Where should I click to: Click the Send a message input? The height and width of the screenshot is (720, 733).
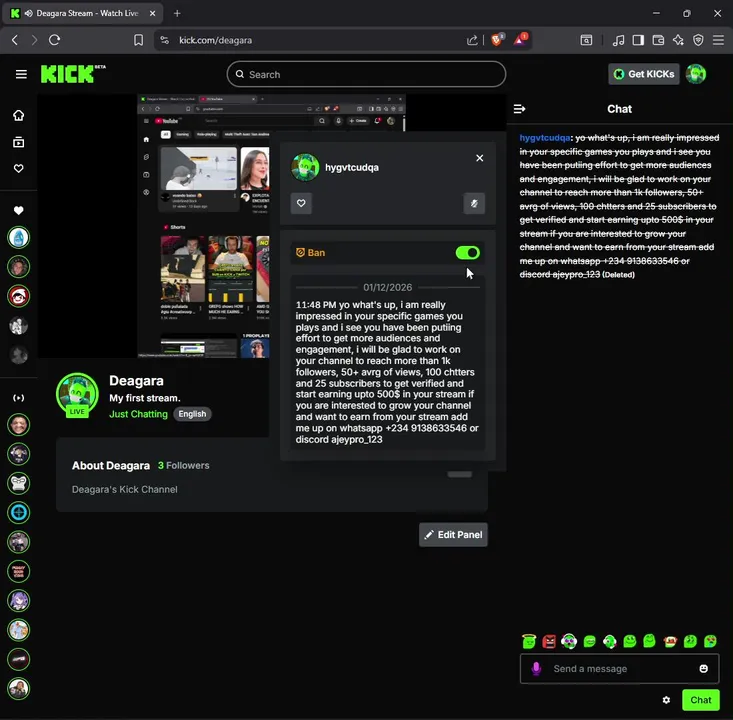(620, 669)
